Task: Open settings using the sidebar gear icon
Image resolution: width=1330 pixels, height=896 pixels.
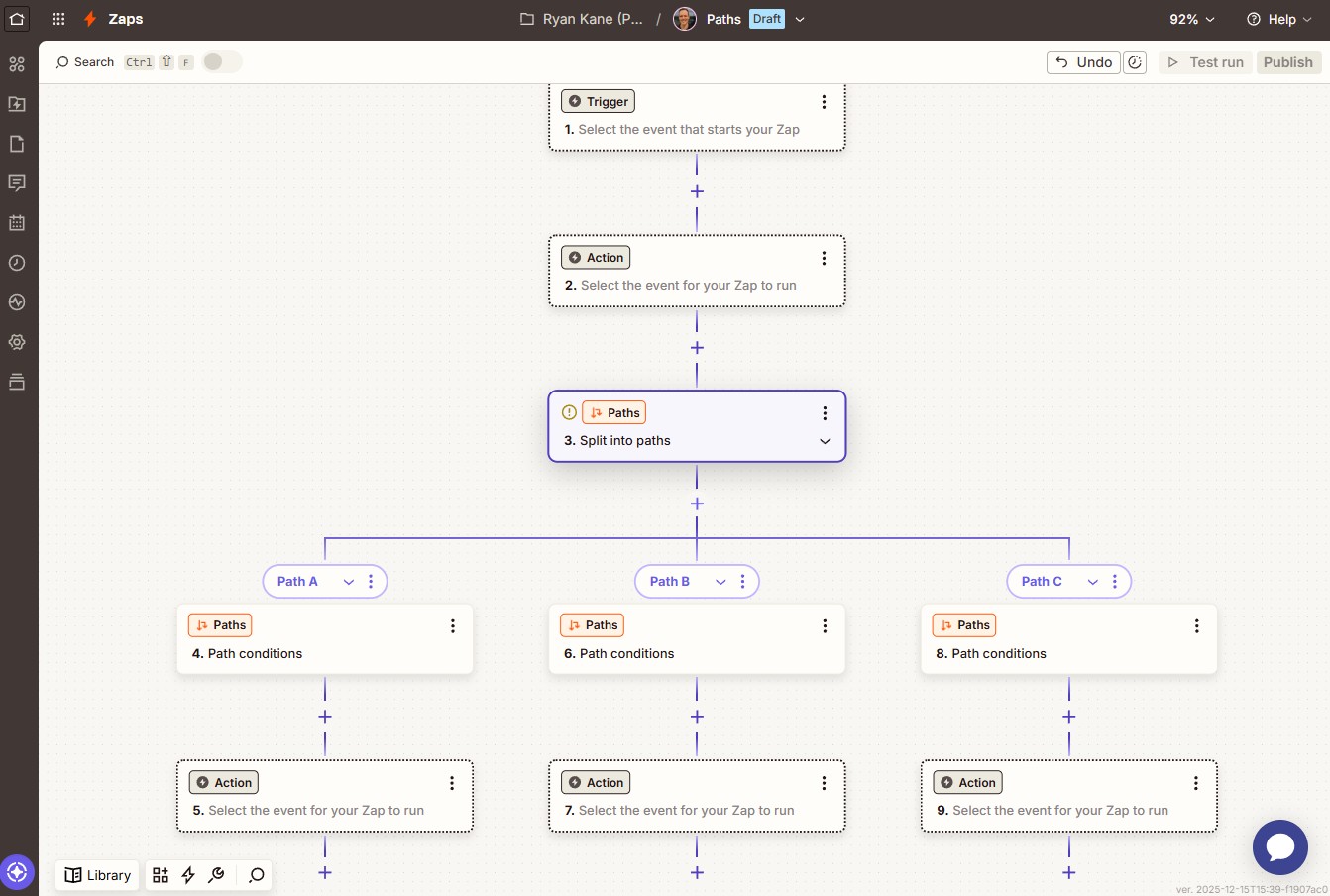Action: 16,342
